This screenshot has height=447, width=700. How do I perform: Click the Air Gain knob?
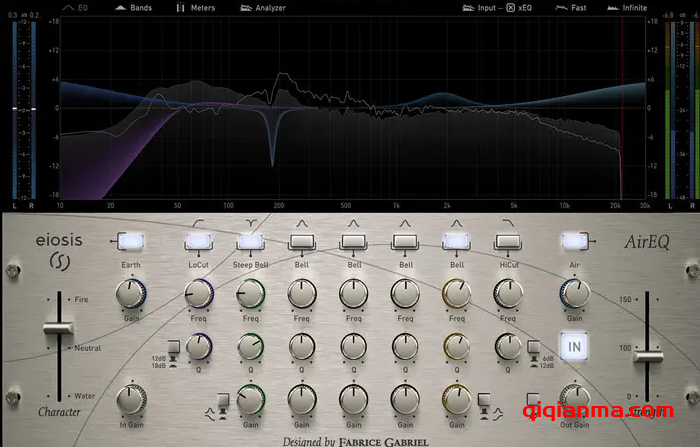point(575,293)
